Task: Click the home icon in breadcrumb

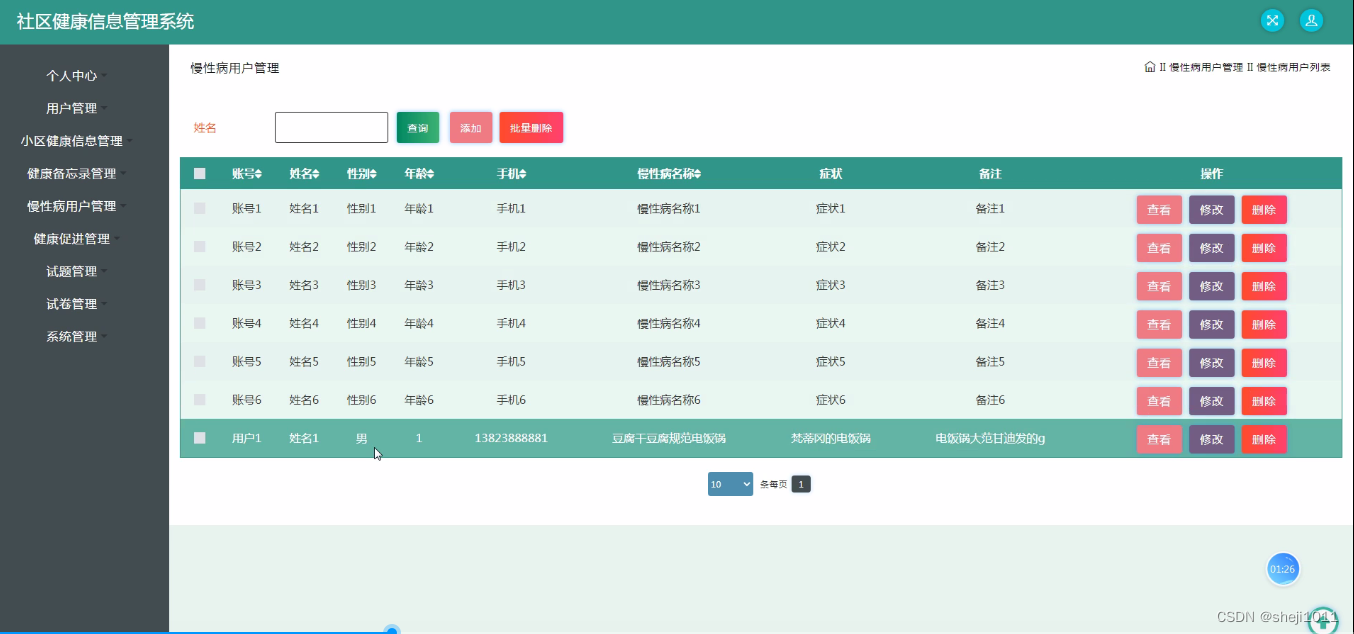Action: coord(1149,67)
